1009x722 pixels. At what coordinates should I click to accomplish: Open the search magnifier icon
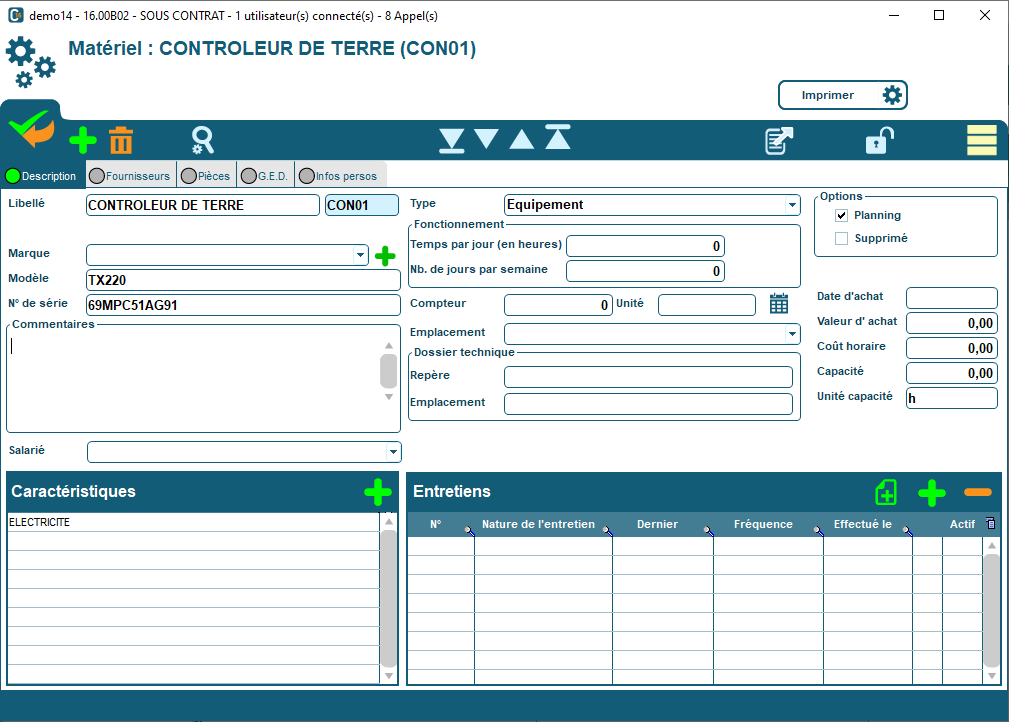point(202,140)
